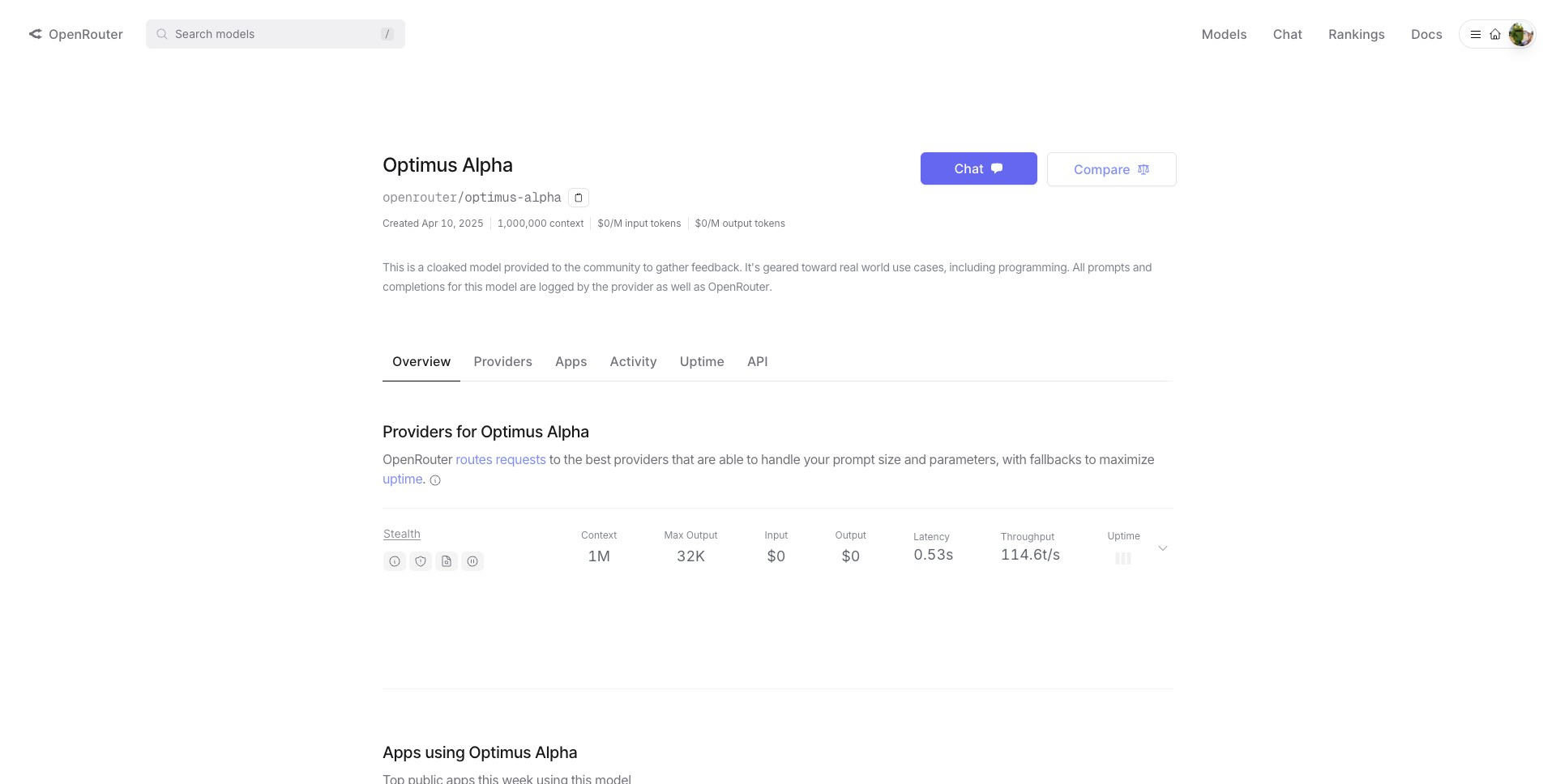Screen dimensions: 1556x784
Task: Click the slash shortcut badge in search
Action: [387, 34]
